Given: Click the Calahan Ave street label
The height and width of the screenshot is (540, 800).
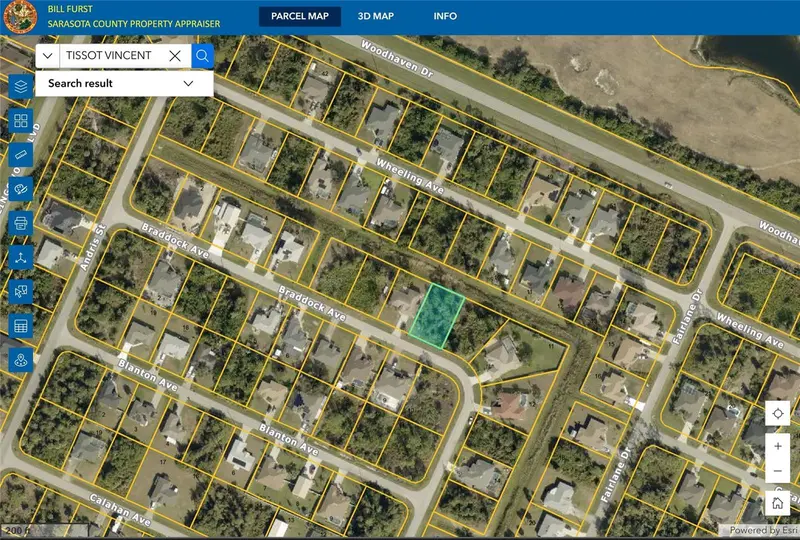Looking at the screenshot, I should click(120, 510).
